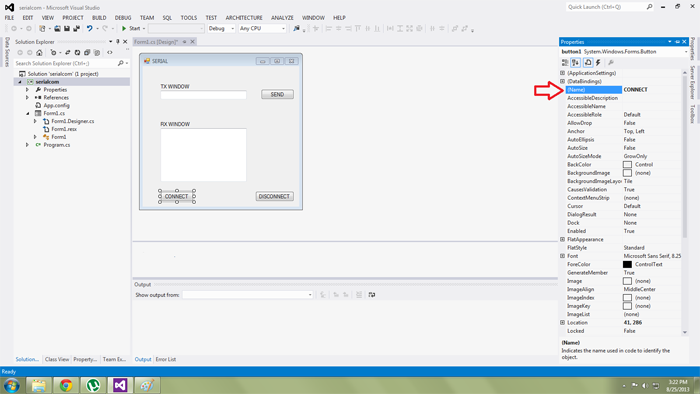Click the Properties grid scroll down arrow
700x394 pixels.
click(685, 332)
